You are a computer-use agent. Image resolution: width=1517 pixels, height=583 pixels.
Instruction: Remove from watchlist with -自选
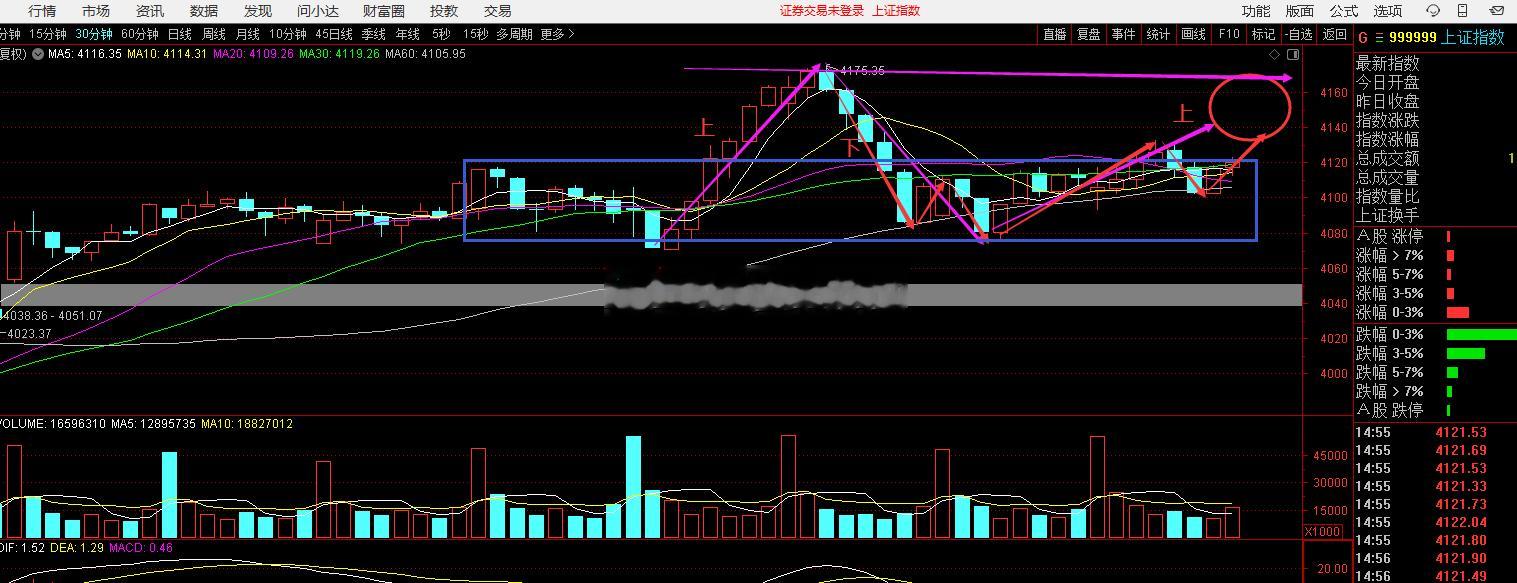pos(1298,34)
